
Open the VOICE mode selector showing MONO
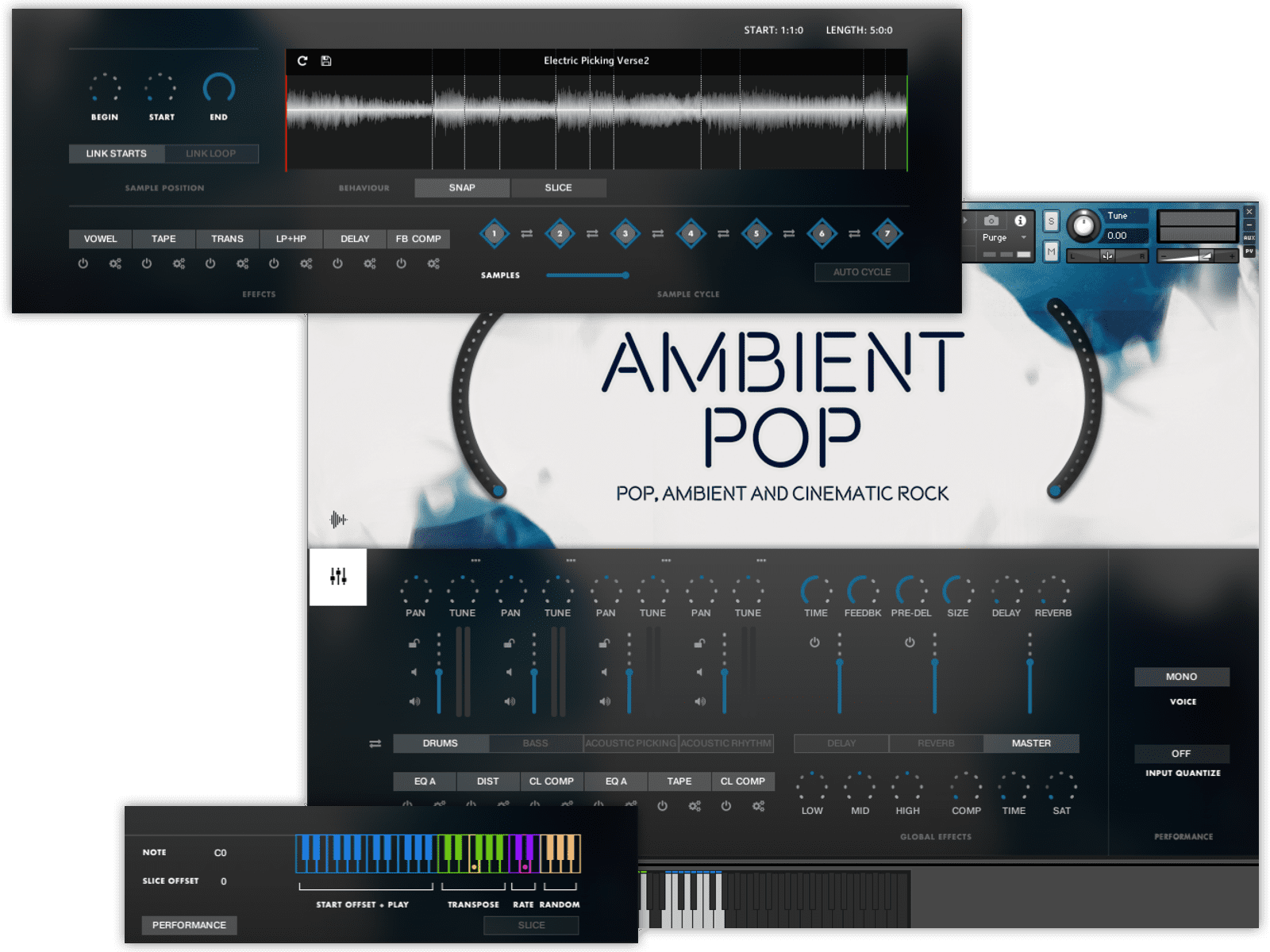point(1181,677)
